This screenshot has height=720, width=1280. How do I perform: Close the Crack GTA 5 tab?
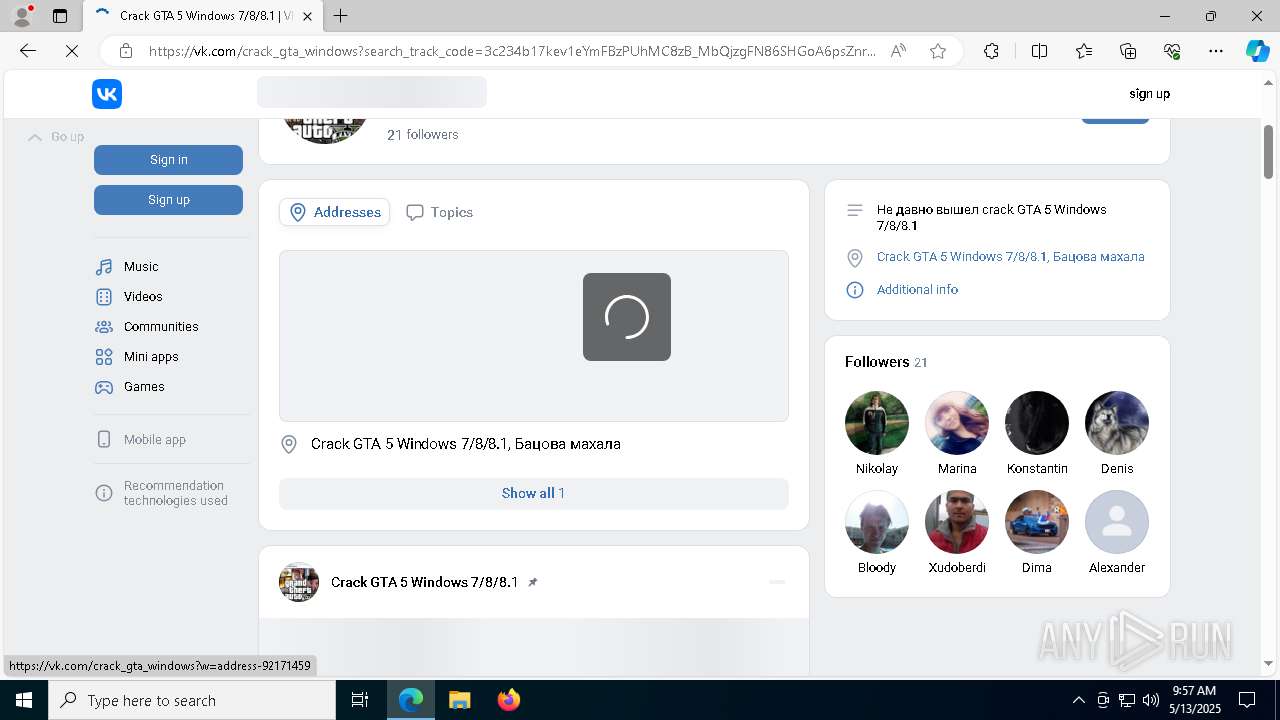[308, 16]
